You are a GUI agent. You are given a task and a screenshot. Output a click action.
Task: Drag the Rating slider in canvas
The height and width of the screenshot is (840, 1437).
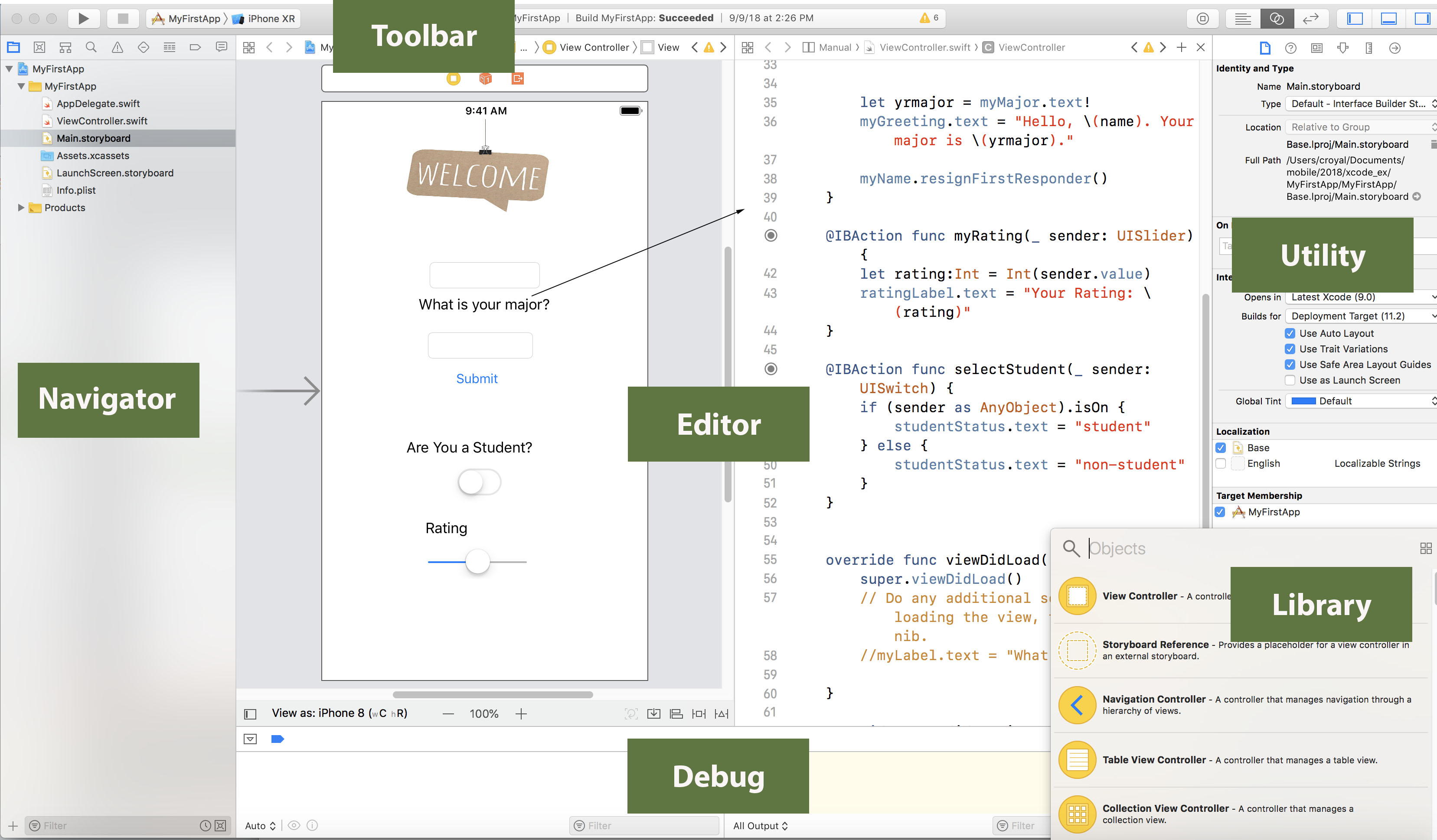coord(477,562)
